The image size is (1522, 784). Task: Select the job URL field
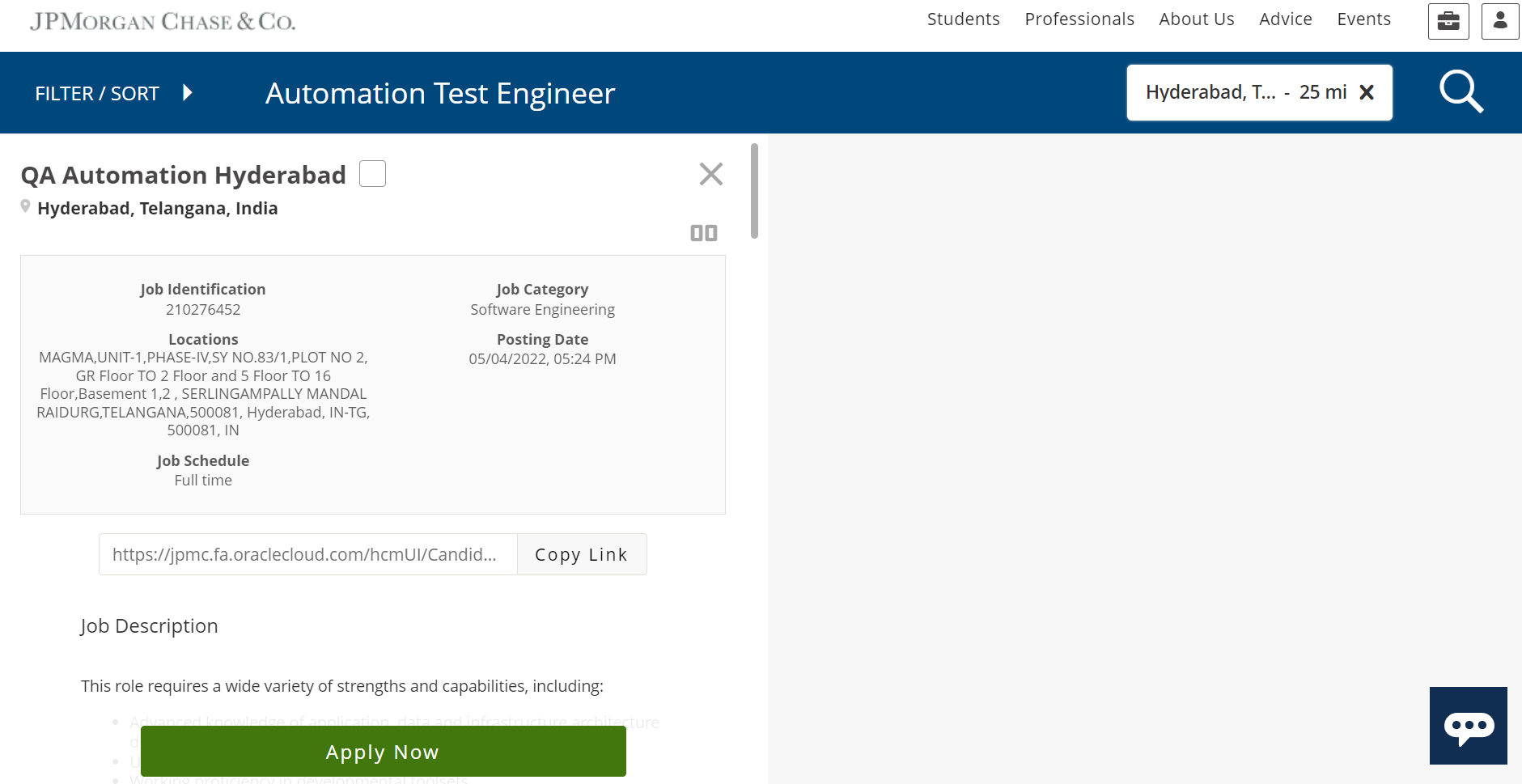tap(307, 554)
